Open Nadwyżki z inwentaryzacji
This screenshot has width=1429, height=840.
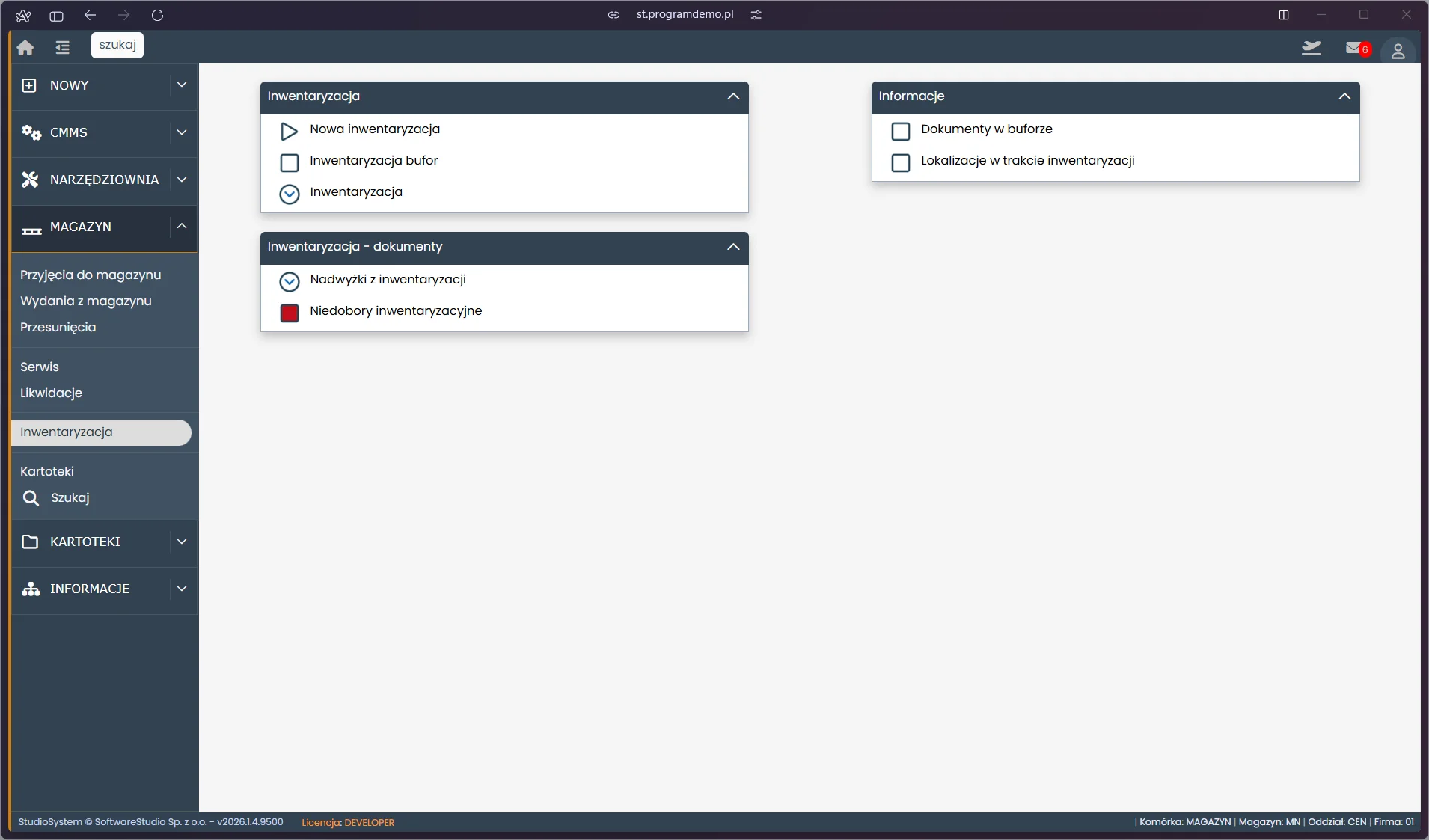tap(388, 279)
